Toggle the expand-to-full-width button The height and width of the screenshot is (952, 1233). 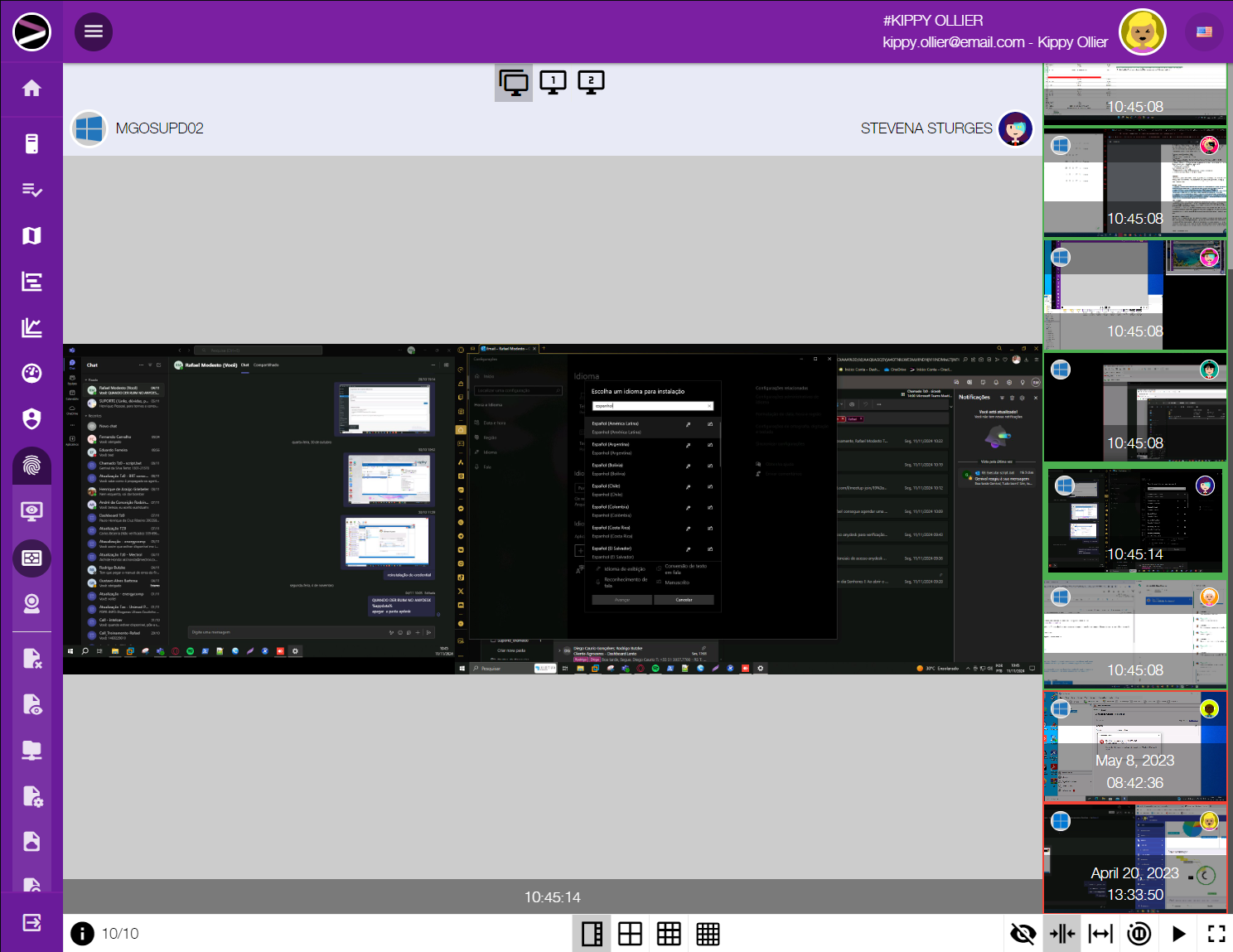pyautogui.click(x=1100, y=934)
